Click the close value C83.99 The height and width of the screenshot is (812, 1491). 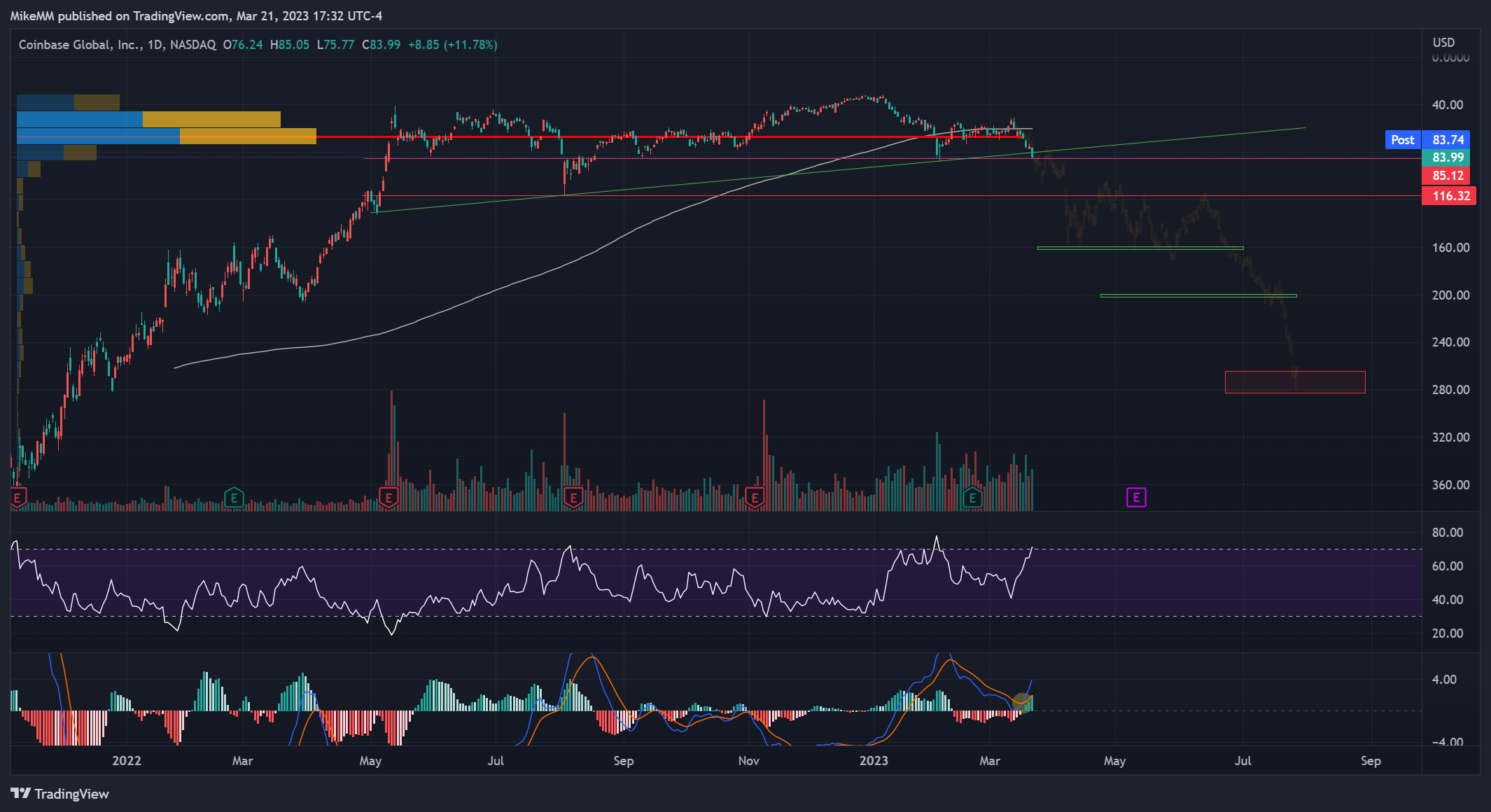click(381, 45)
